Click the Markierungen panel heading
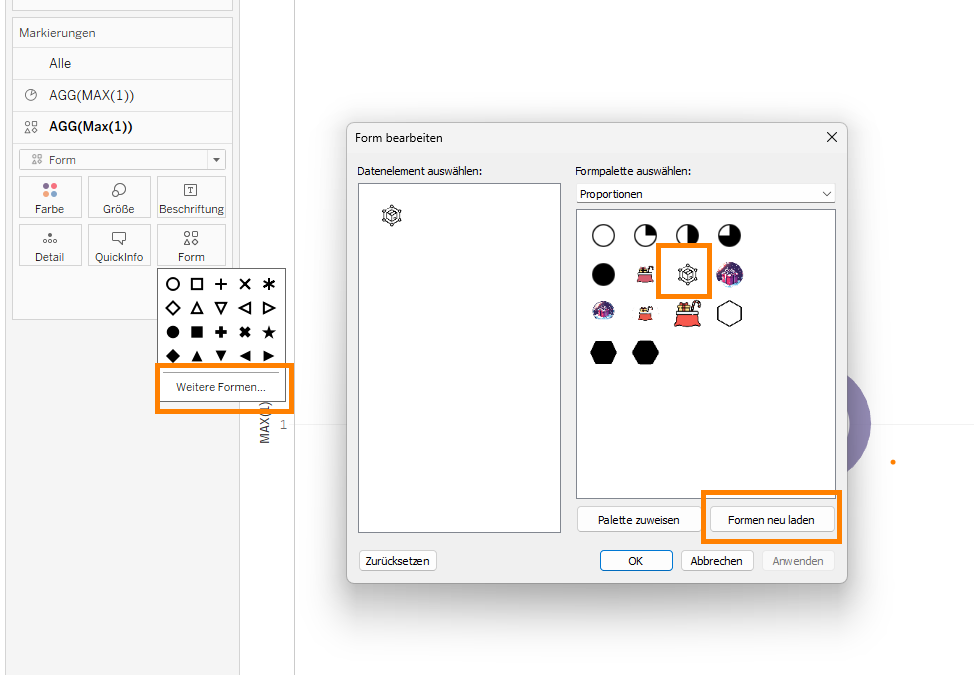The height and width of the screenshot is (675, 974). click(x=57, y=33)
